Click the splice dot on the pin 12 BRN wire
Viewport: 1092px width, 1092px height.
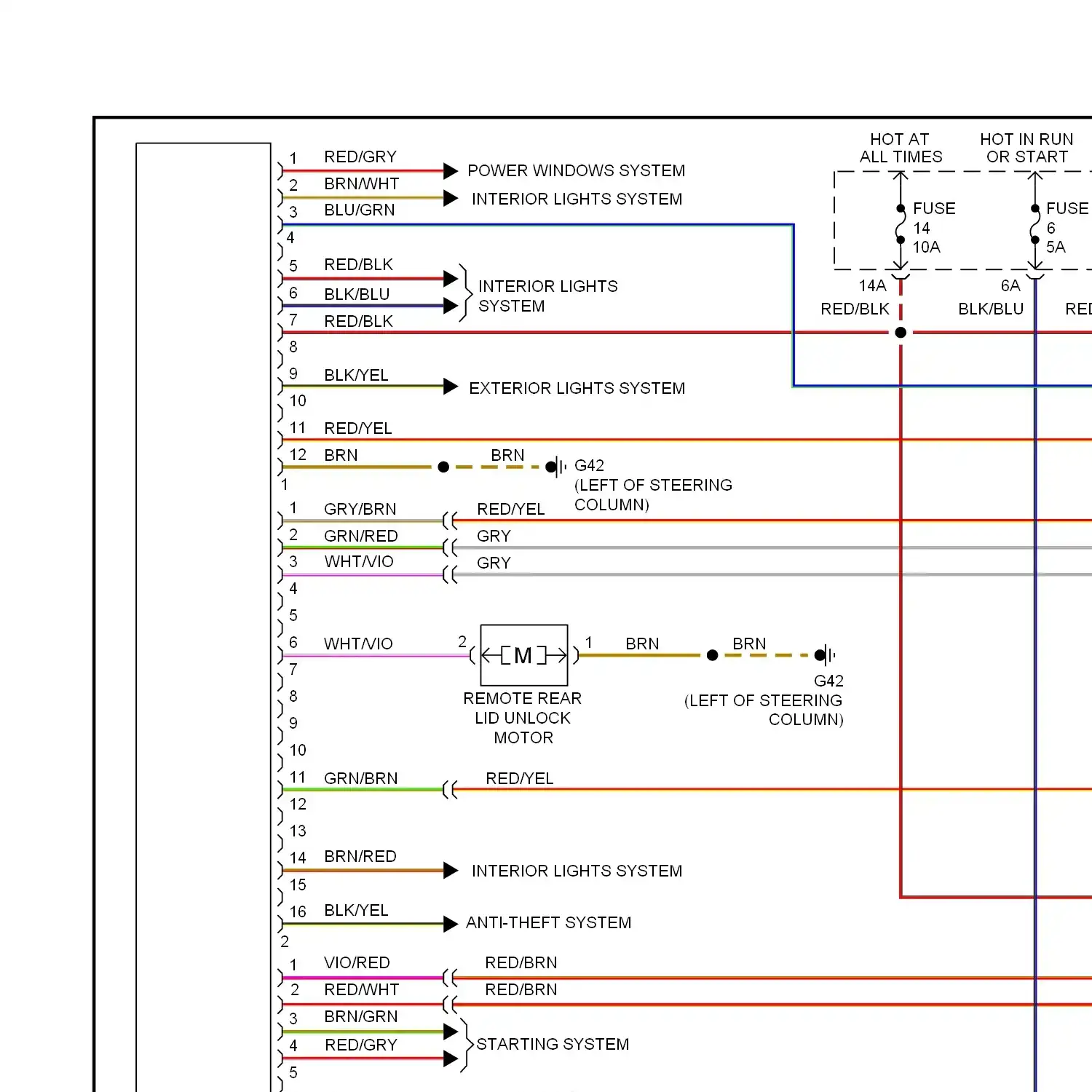click(x=443, y=467)
